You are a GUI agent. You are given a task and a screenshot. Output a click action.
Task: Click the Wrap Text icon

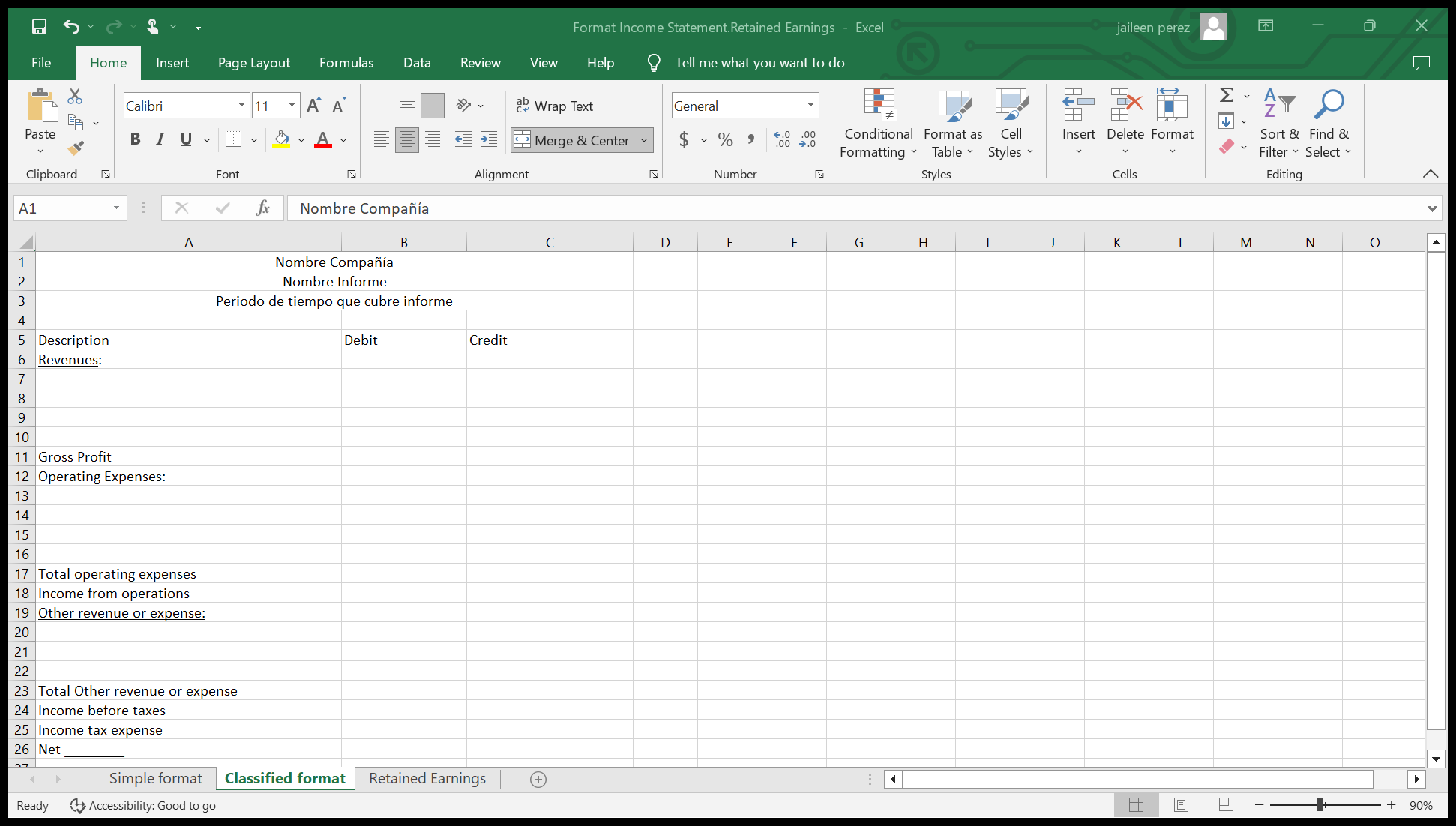point(555,105)
